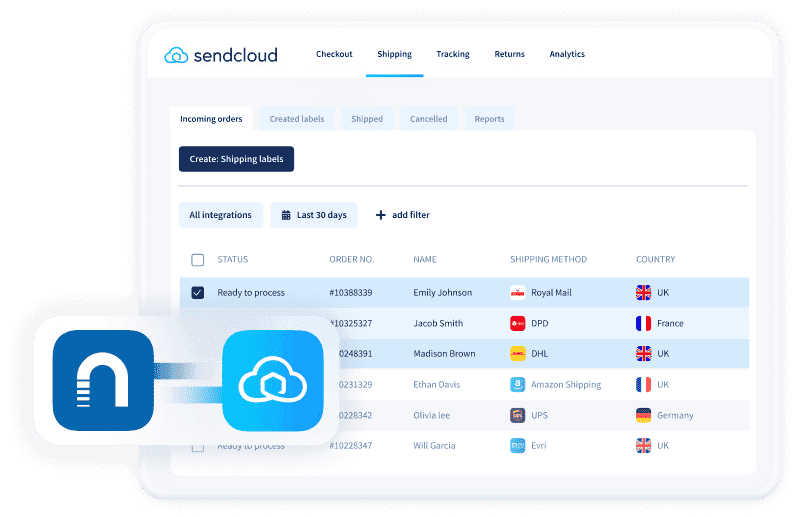Click the Ready to process status text
The image size is (799, 517).
click(251, 293)
